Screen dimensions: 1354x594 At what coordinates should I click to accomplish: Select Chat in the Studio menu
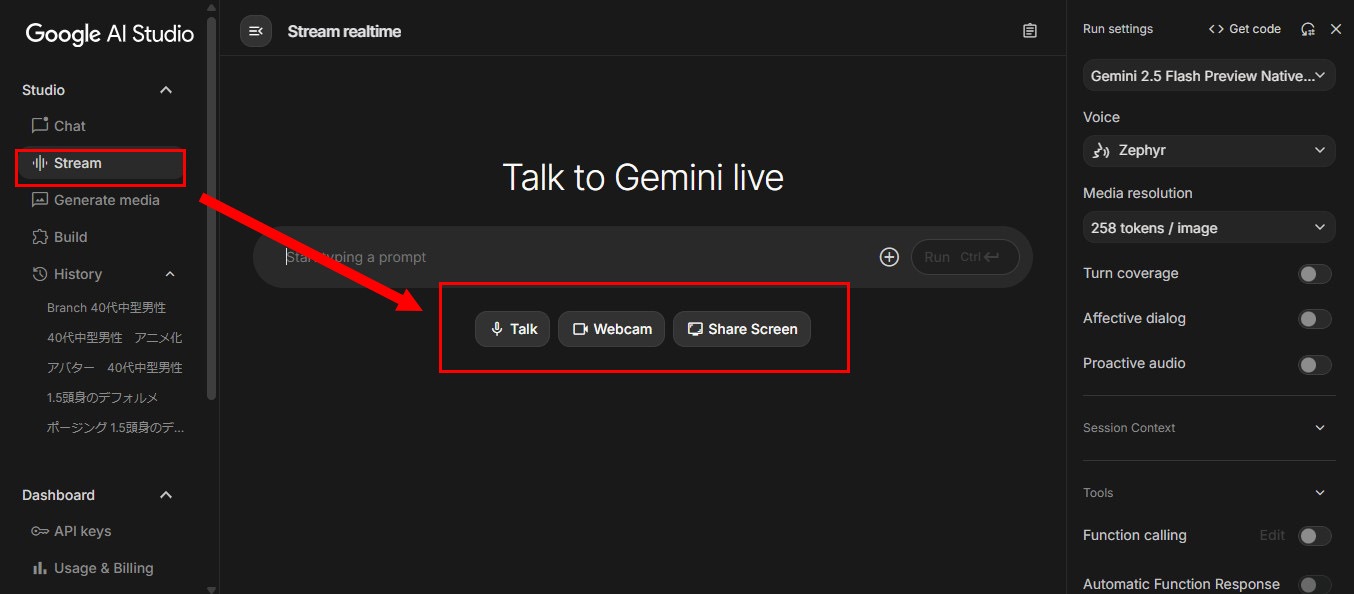click(69, 126)
